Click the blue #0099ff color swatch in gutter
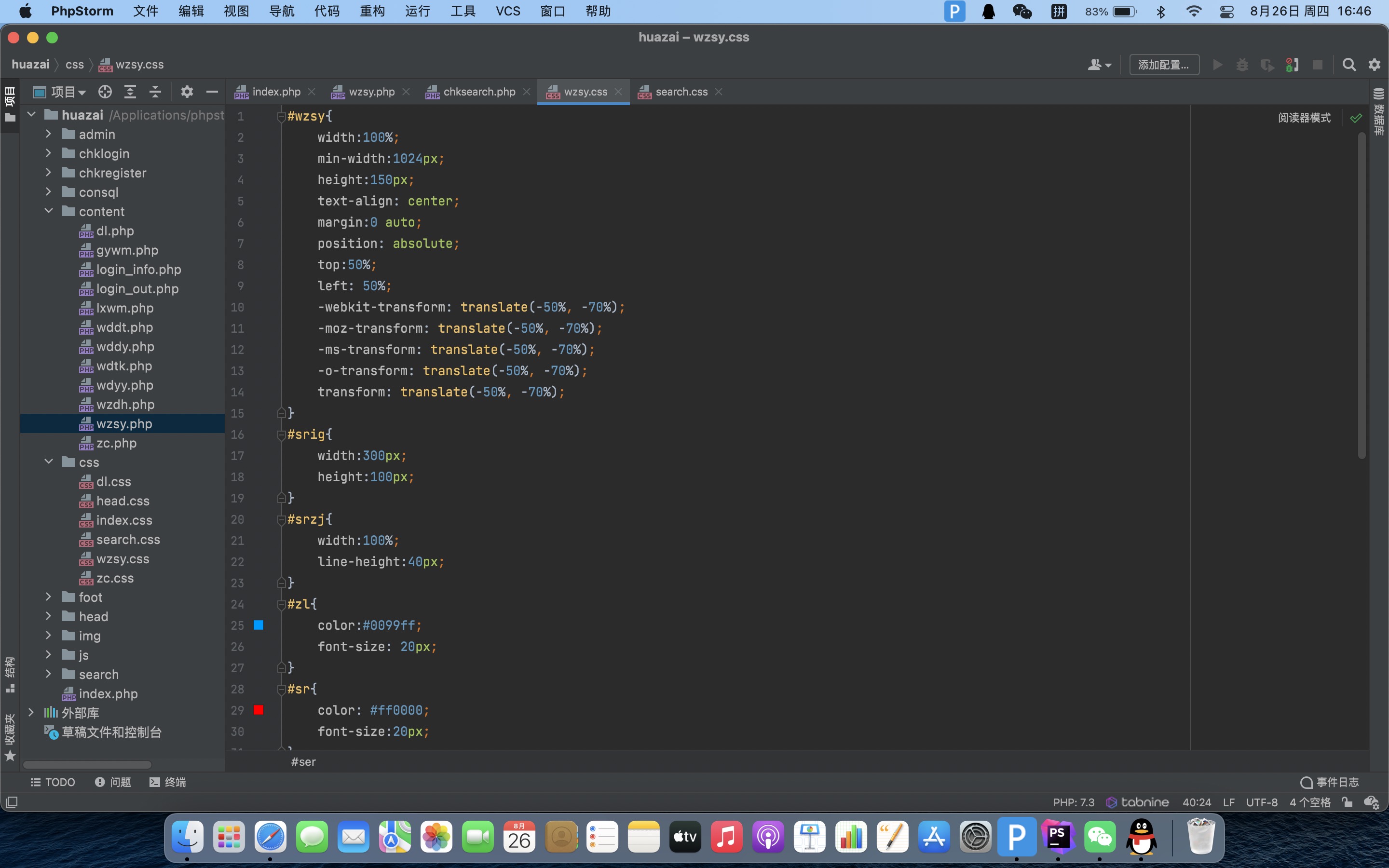This screenshot has width=1389, height=868. click(259, 625)
